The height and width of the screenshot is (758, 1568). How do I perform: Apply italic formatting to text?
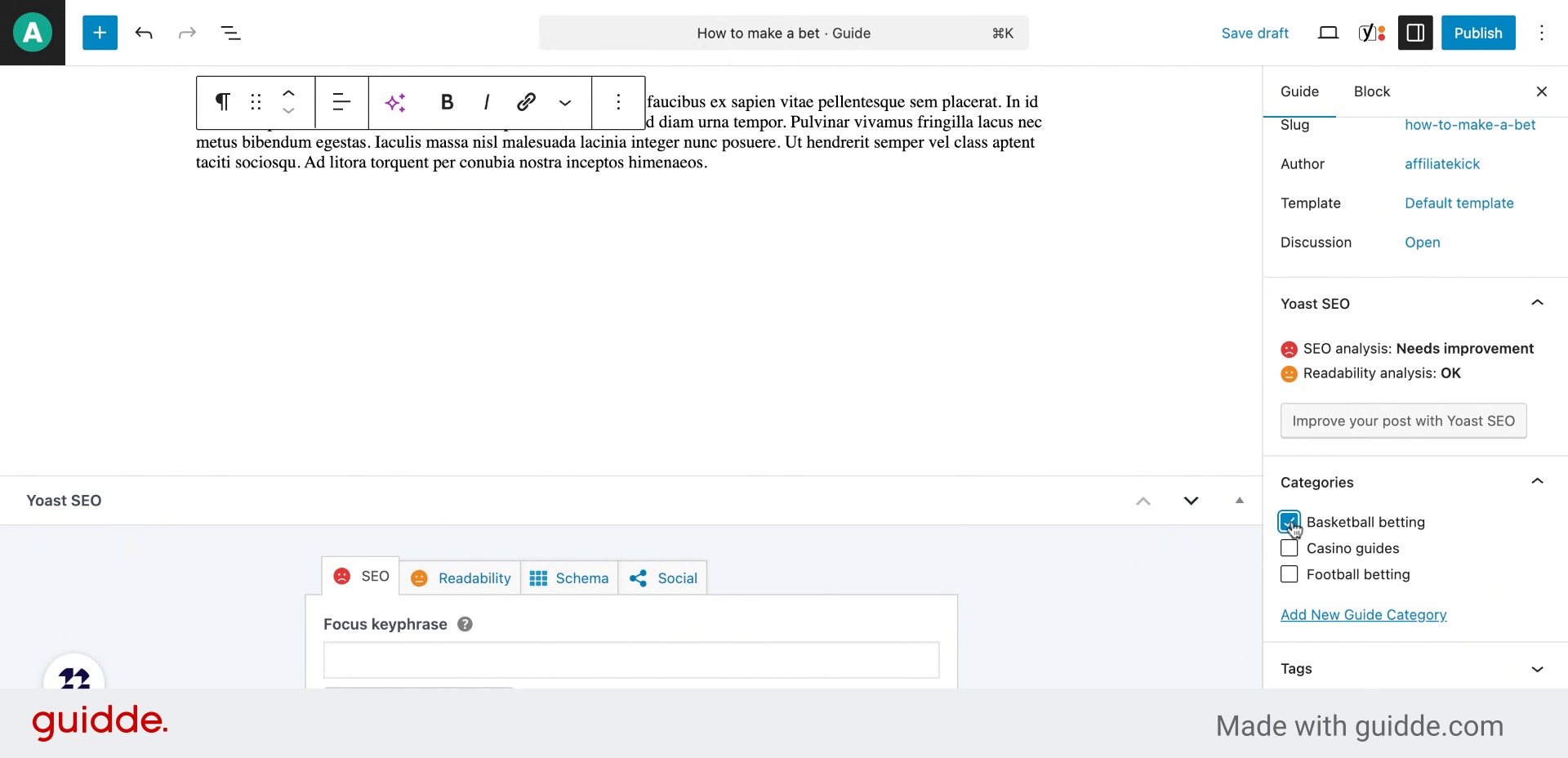[x=487, y=102]
